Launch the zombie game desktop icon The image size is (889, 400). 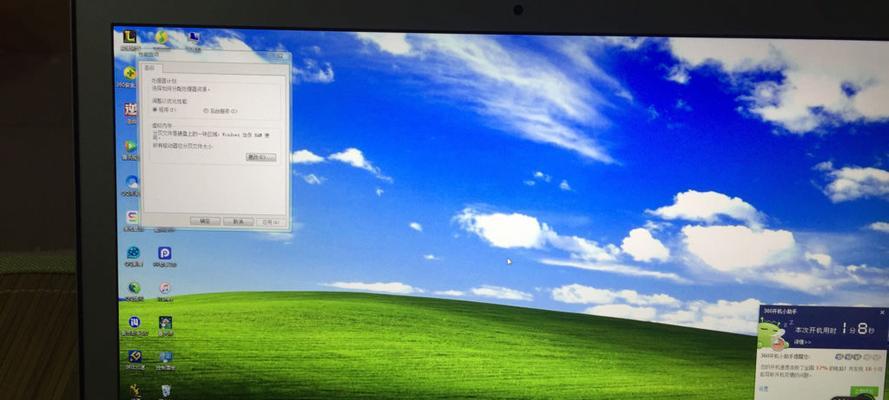[166, 322]
